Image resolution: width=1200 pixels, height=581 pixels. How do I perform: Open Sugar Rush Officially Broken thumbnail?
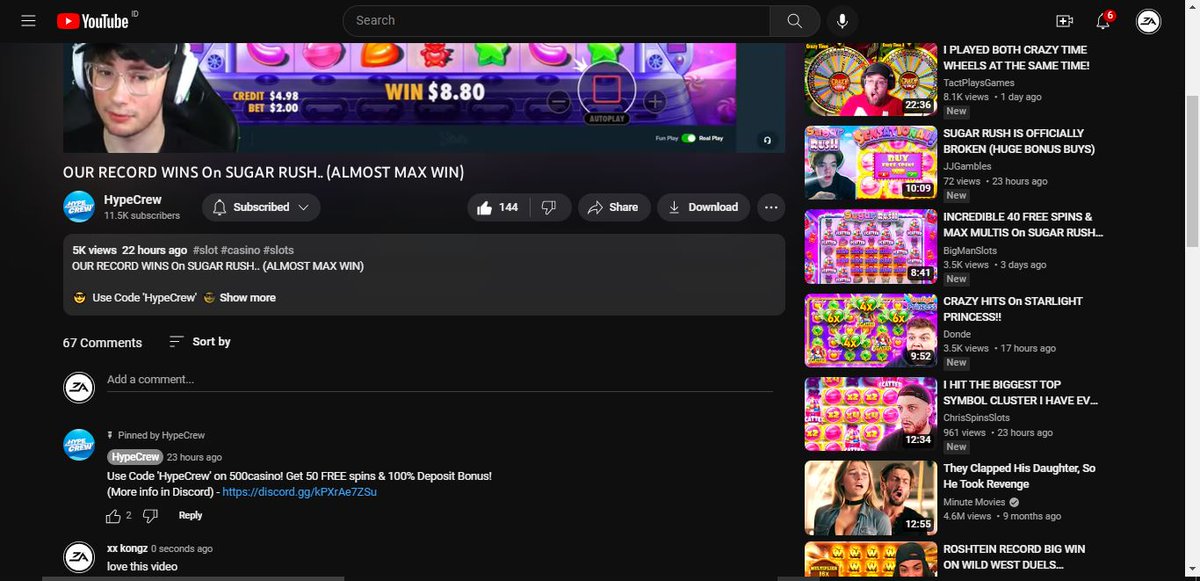coord(871,163)
